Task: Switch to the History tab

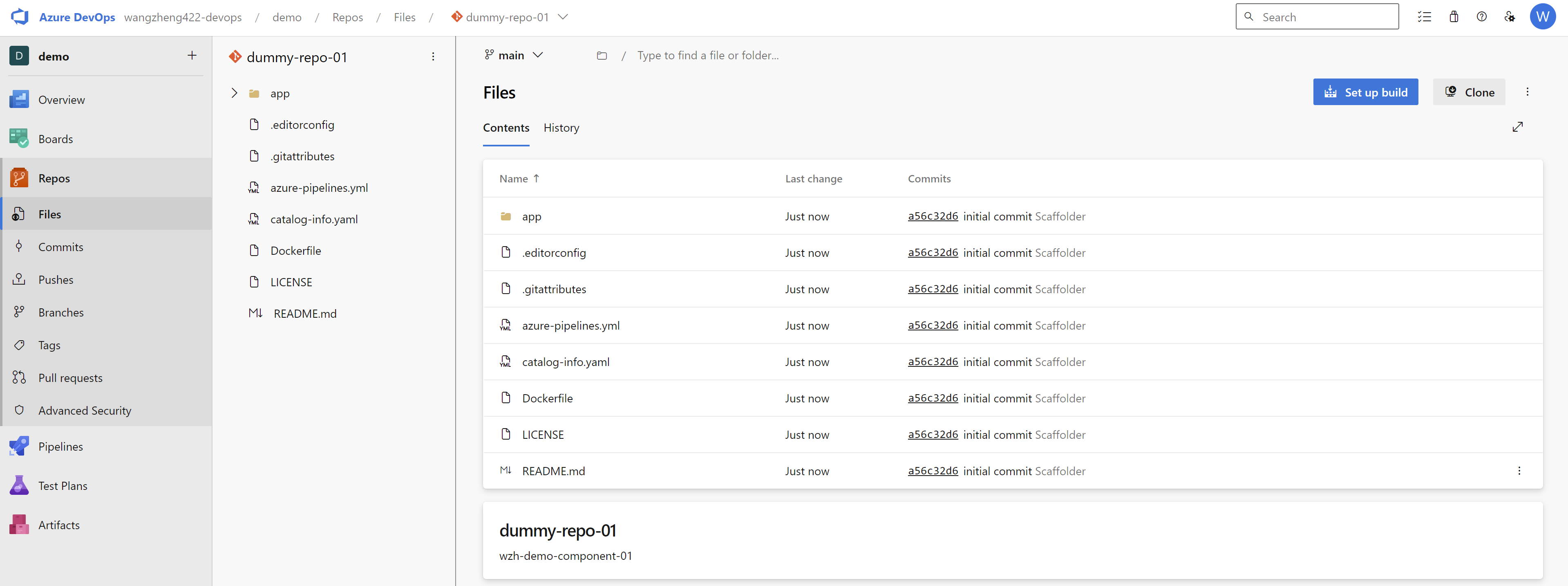Action: (x=561, y=128)
